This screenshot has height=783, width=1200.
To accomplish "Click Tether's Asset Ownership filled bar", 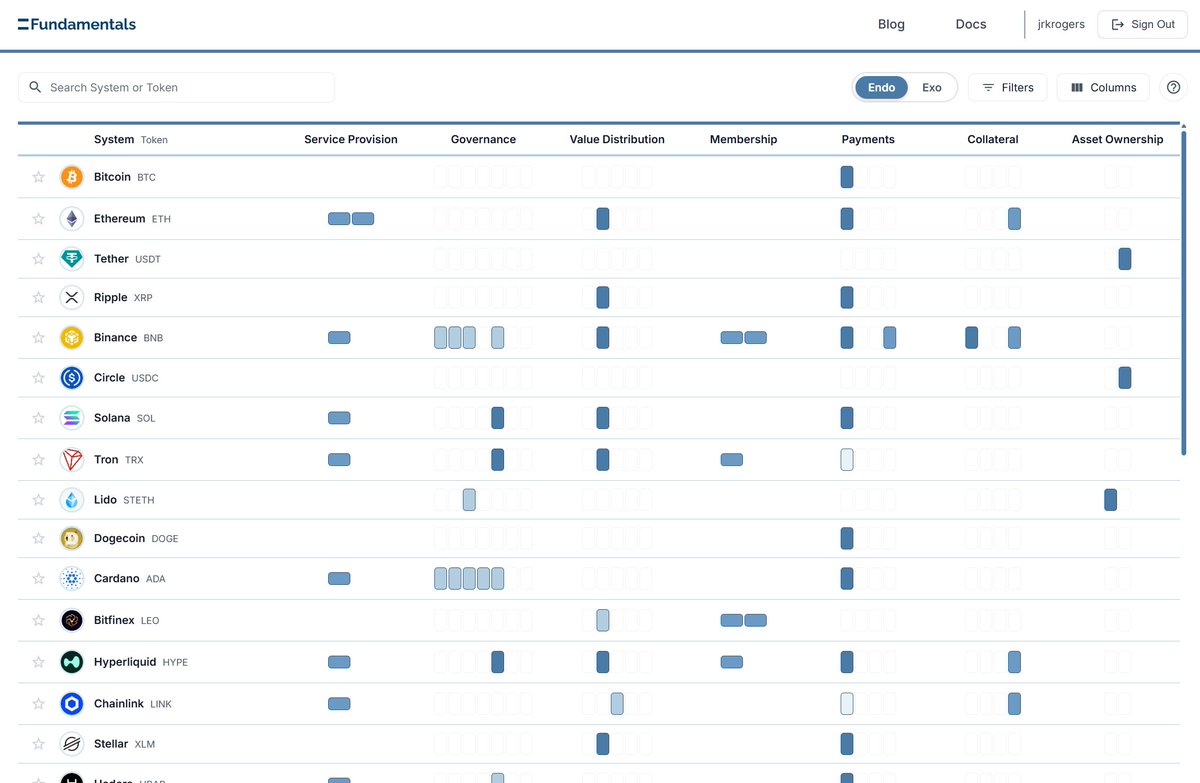I will [1125, 259].
